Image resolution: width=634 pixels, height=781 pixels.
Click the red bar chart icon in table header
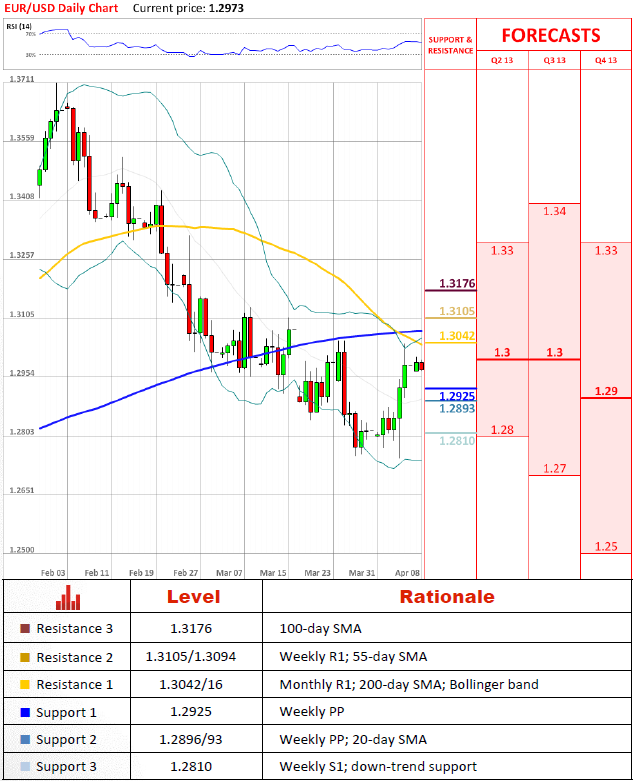coord(68,597)
